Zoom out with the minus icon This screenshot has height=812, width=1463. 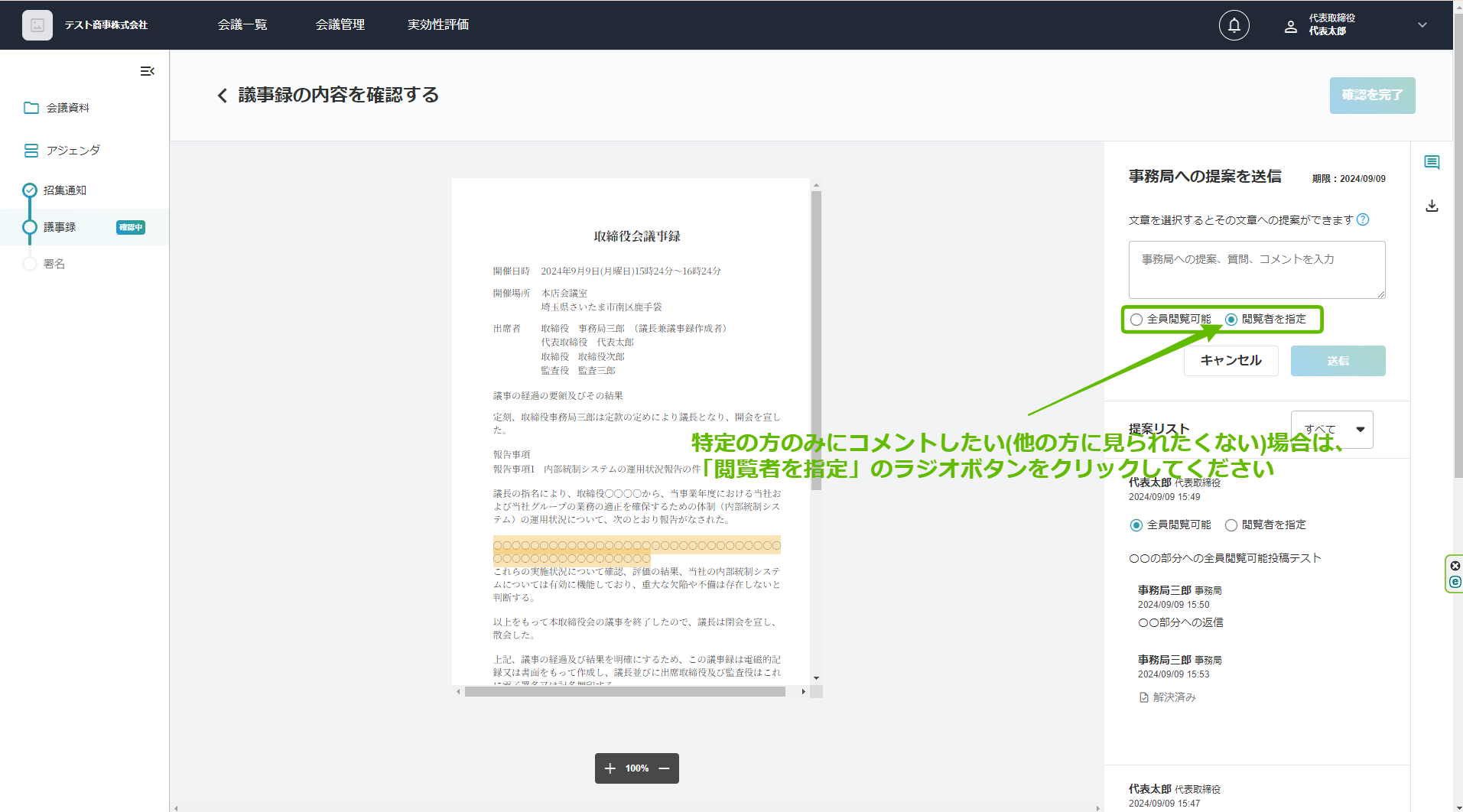click(664, 768)
